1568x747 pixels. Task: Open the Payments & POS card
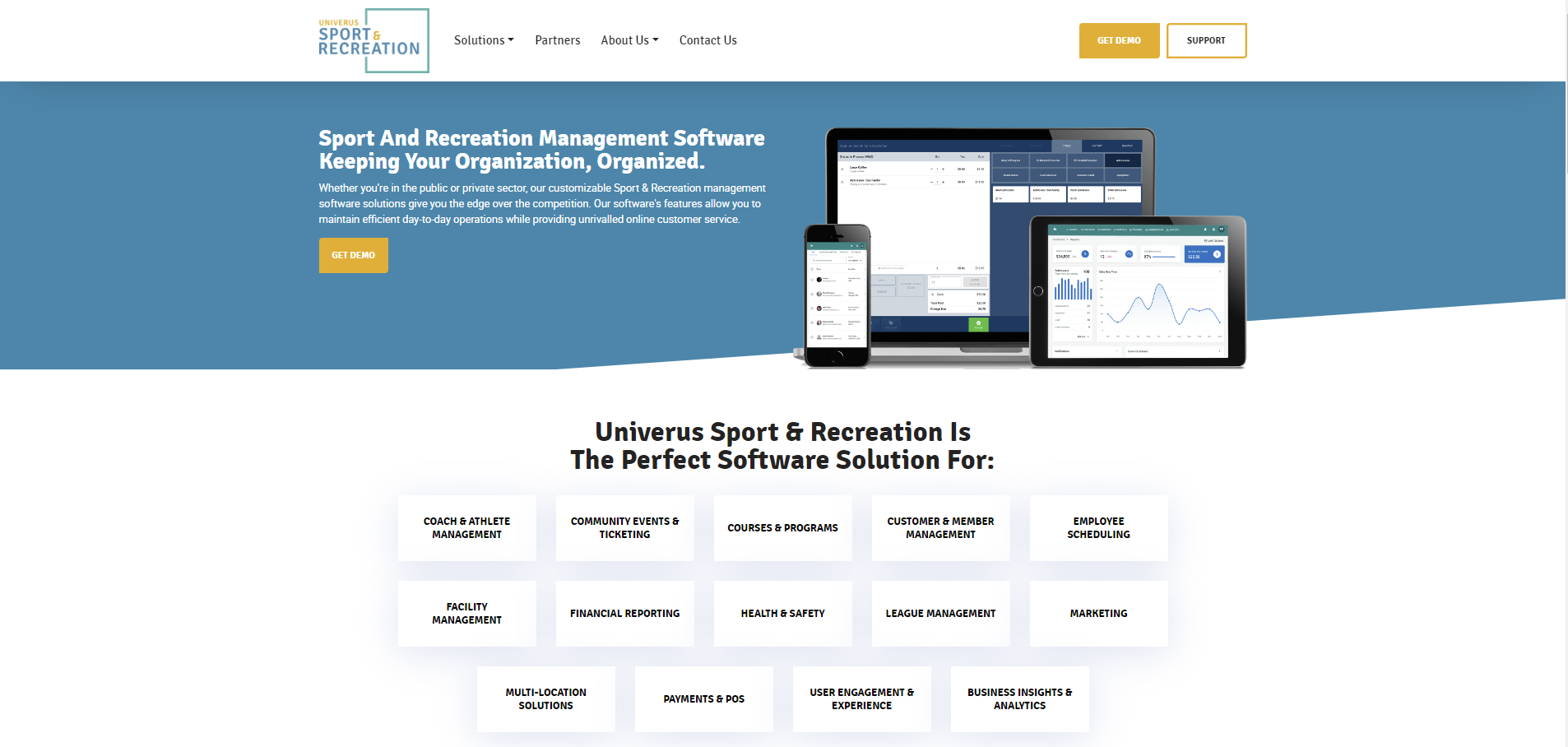tap(704, 699)
